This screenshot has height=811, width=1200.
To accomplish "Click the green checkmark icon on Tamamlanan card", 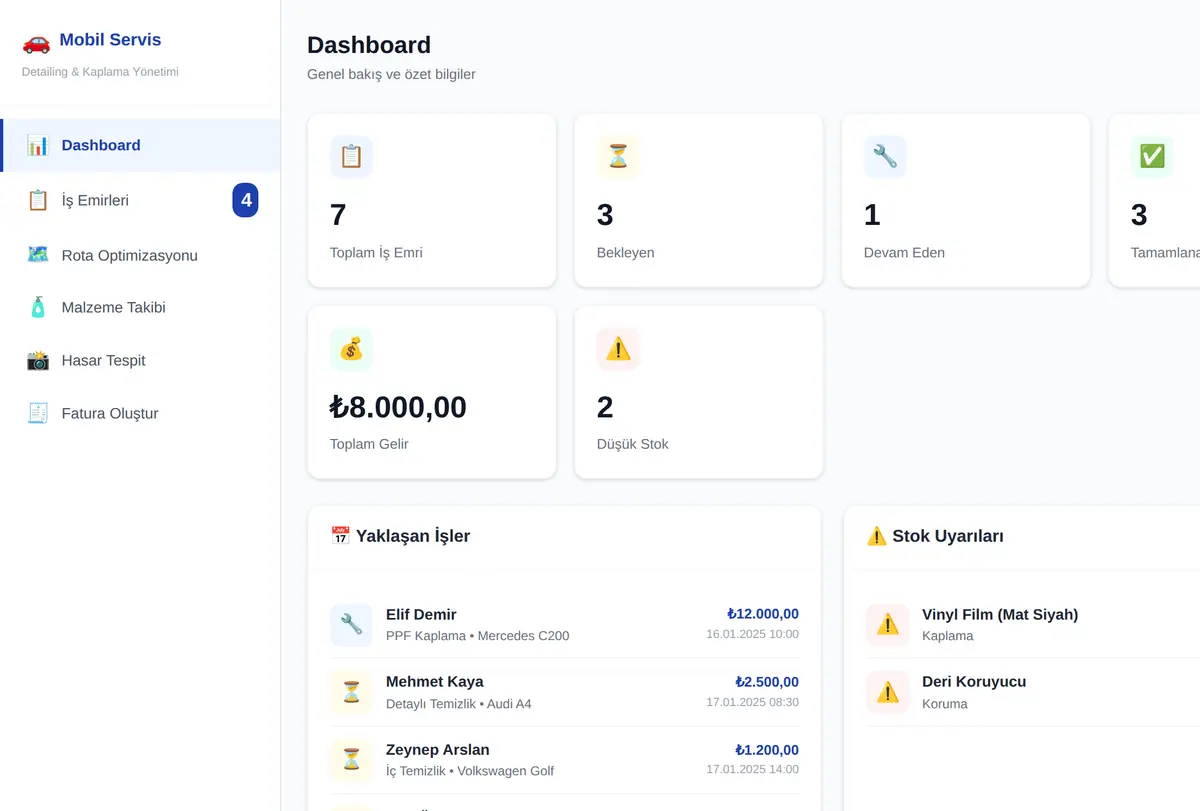I will point(1152,157).
